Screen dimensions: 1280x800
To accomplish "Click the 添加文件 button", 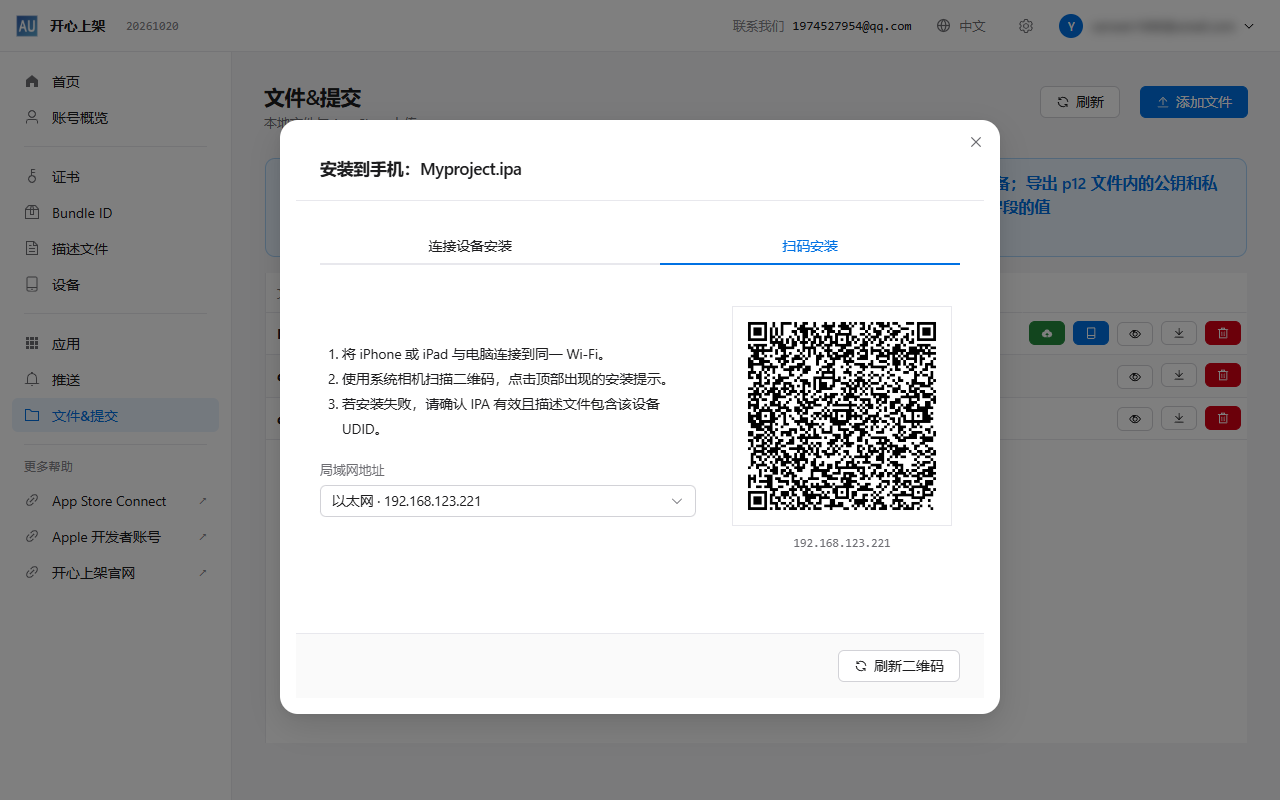I will (x=1194, y=102).
